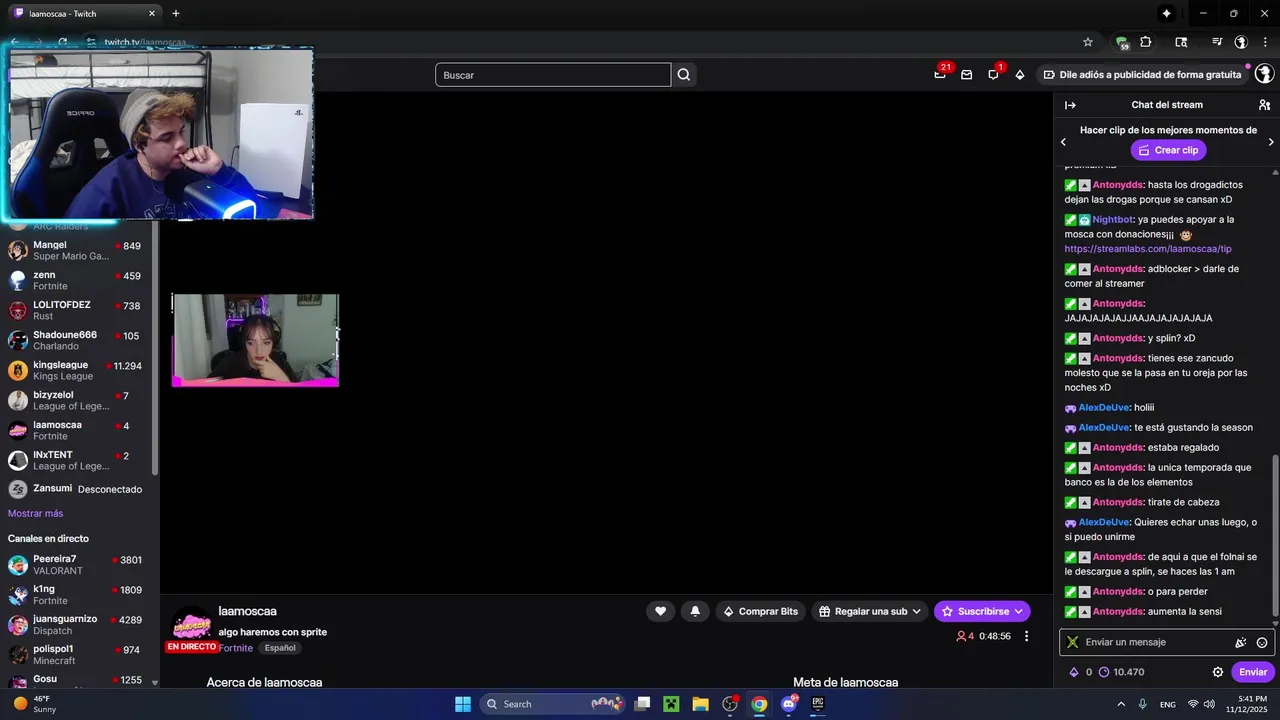
Task: Click the green extension icon with 59 badge
Action: coord(1122,43)
